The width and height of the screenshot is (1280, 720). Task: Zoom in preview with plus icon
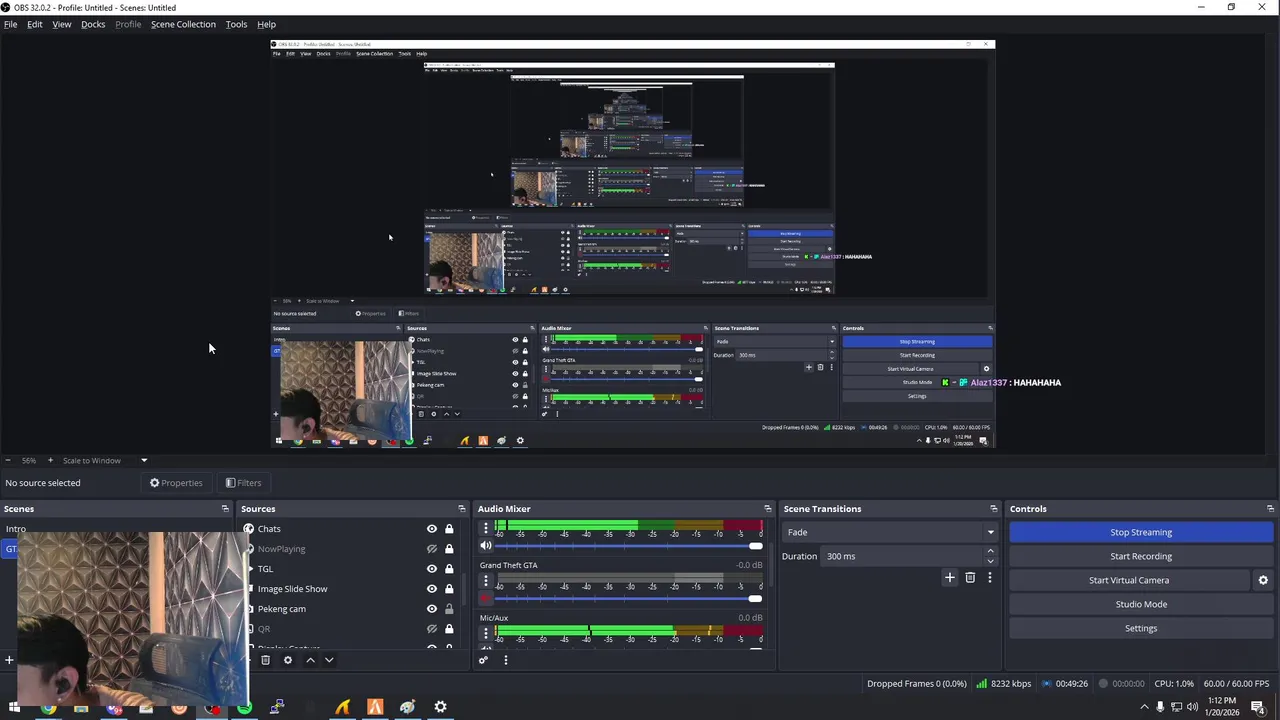point(50,460)
